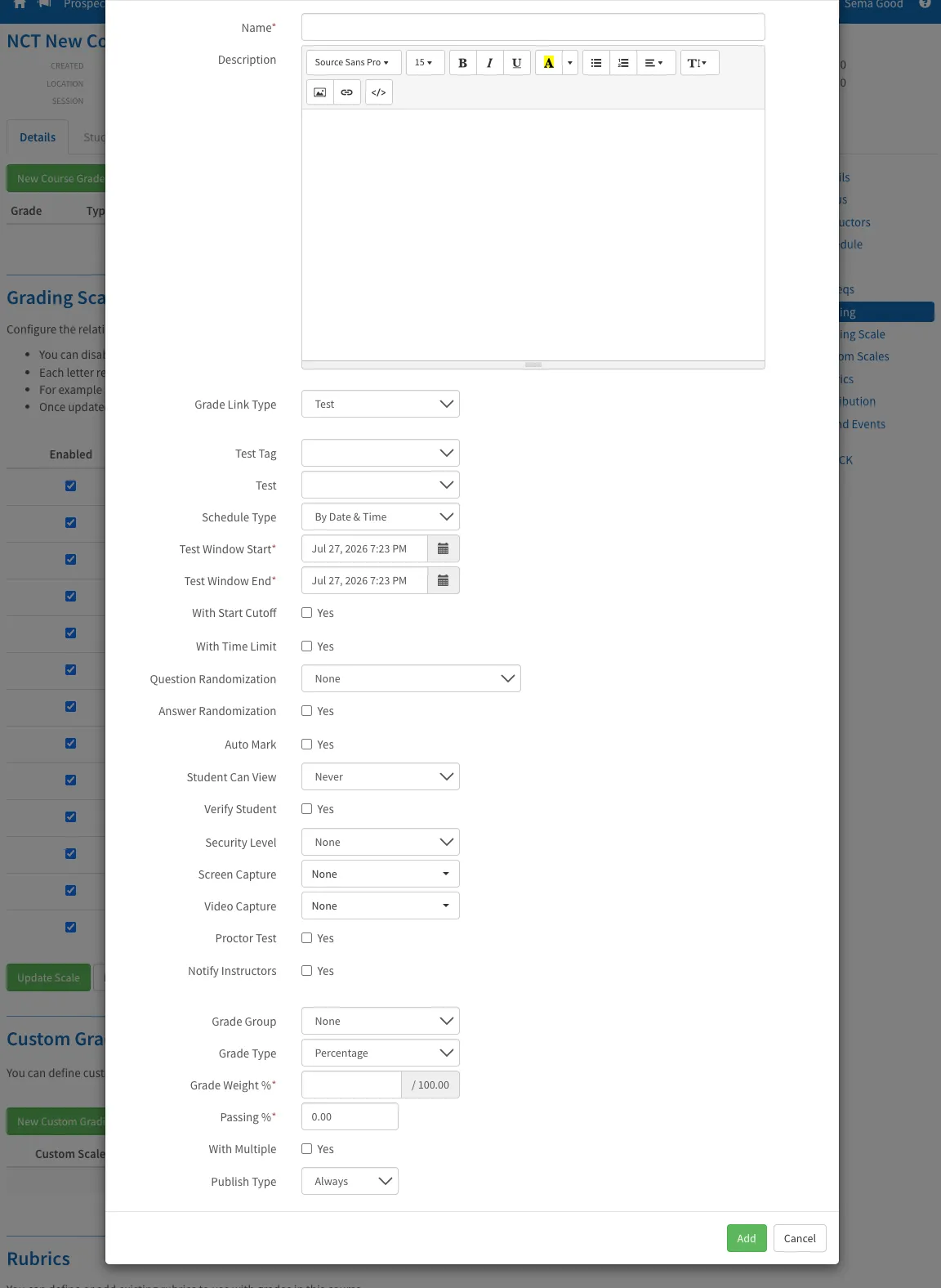Toggle bold formatting in the description editor
This screenshot has height=1288, width=941.
click(x=462, y=63)
